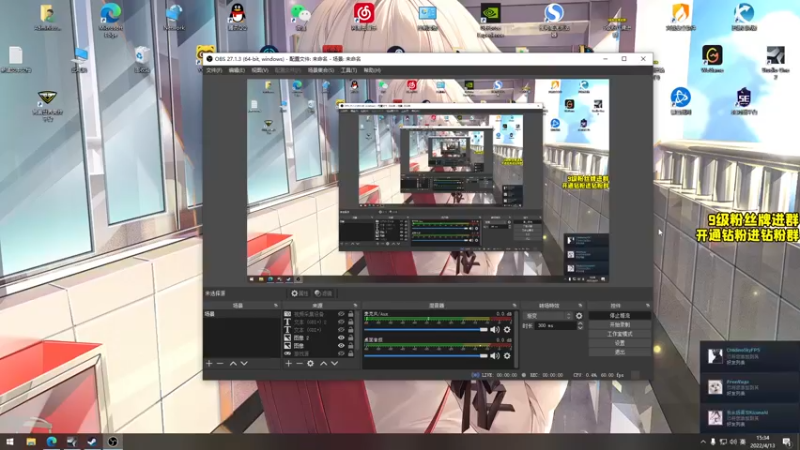This screenshot has width=800, height=450.
Task: Click the 时长 300 ms duration field
Action: [555, 326]
